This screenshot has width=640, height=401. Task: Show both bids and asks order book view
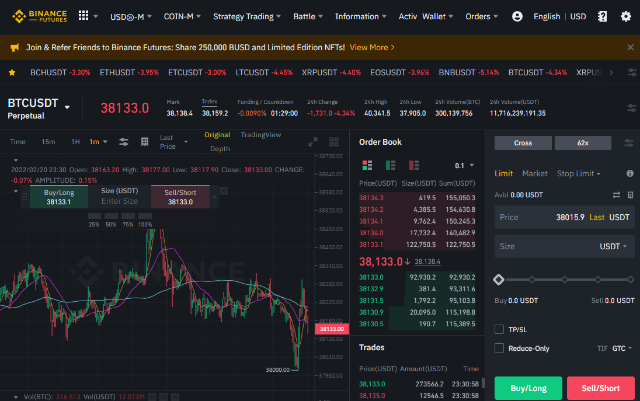pyautogui.click(x=367, y=165)
